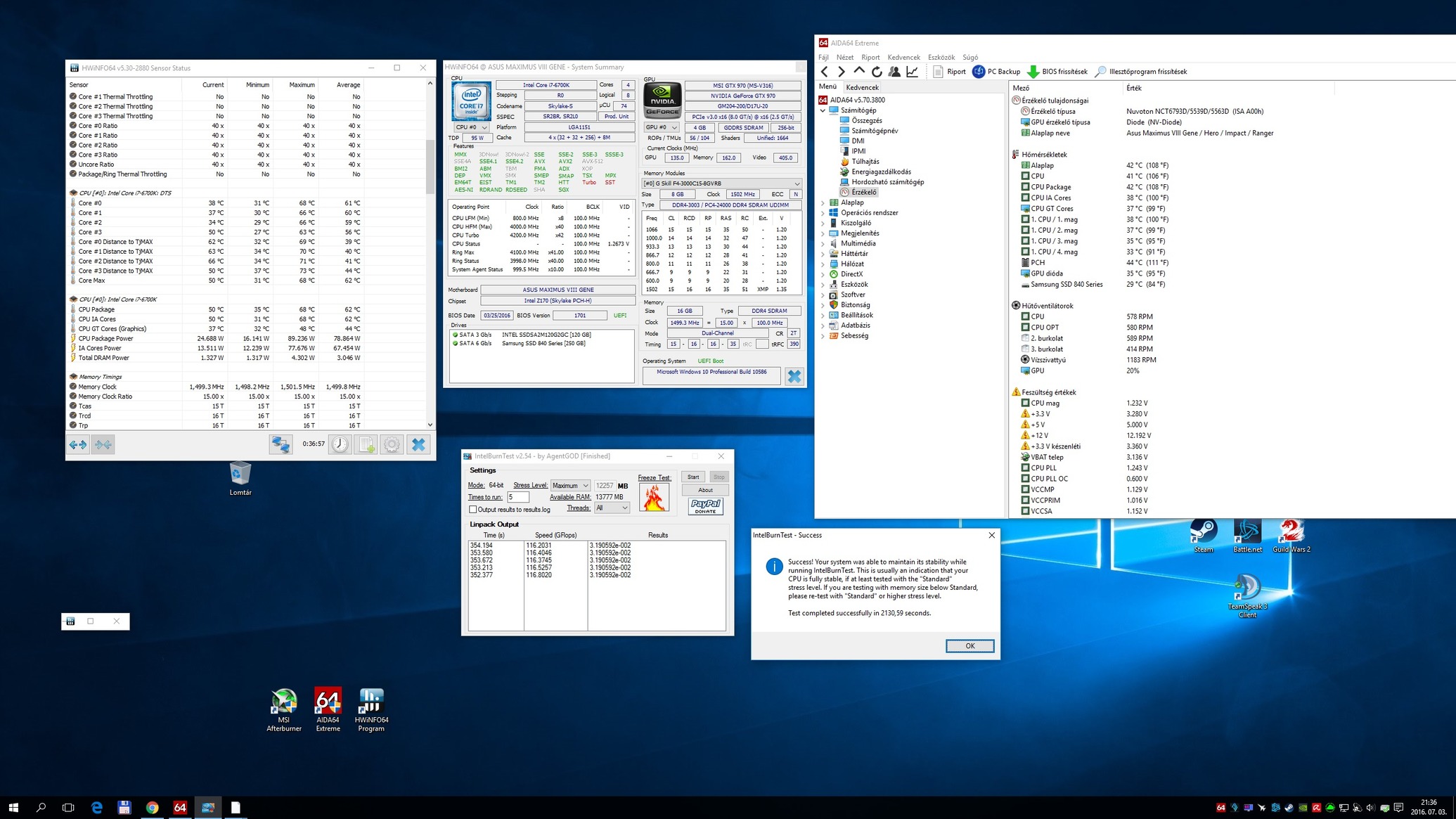Click blue X in System Summary
This screenshot has width=1456, height=819.
794,376
